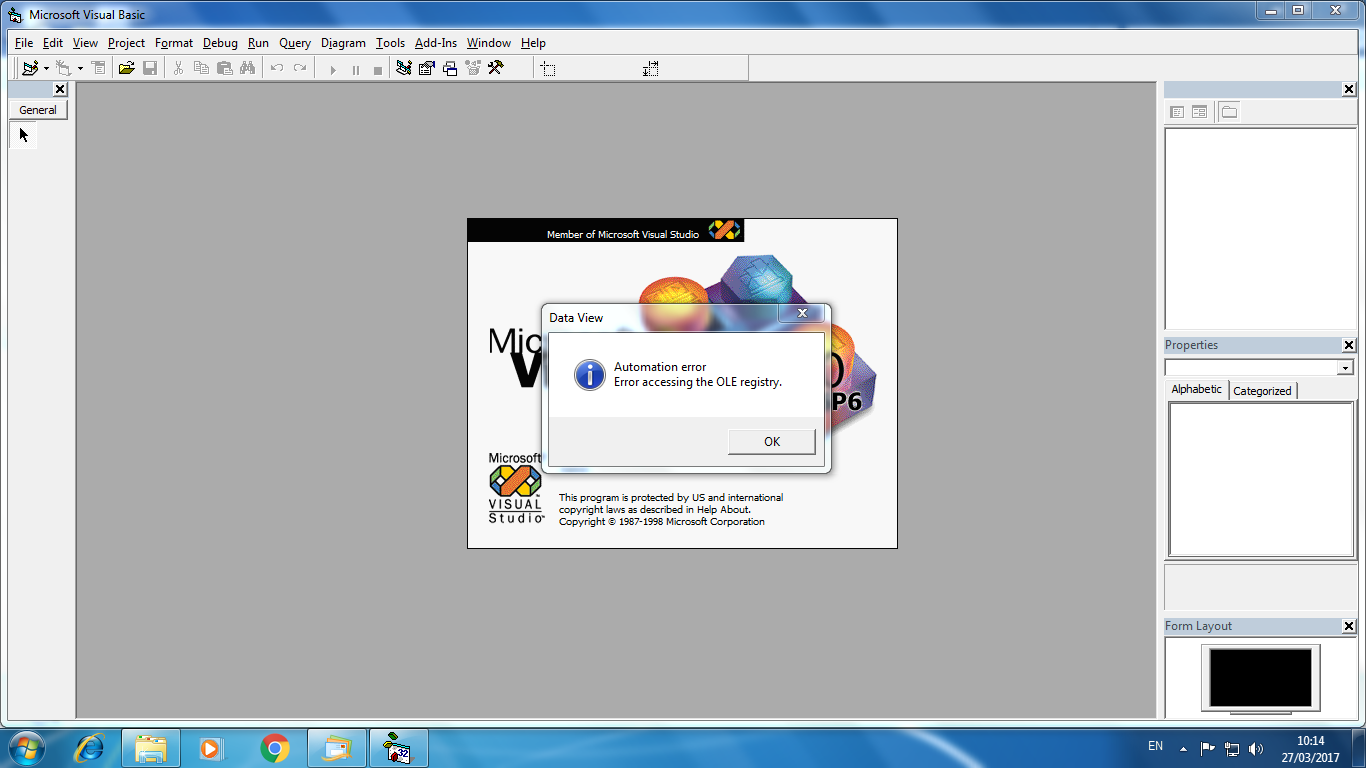Launch Internet Explorer from the taskbar
Image resolution: width=1366 pixels, height=768 pixels.
click(89, 748)
